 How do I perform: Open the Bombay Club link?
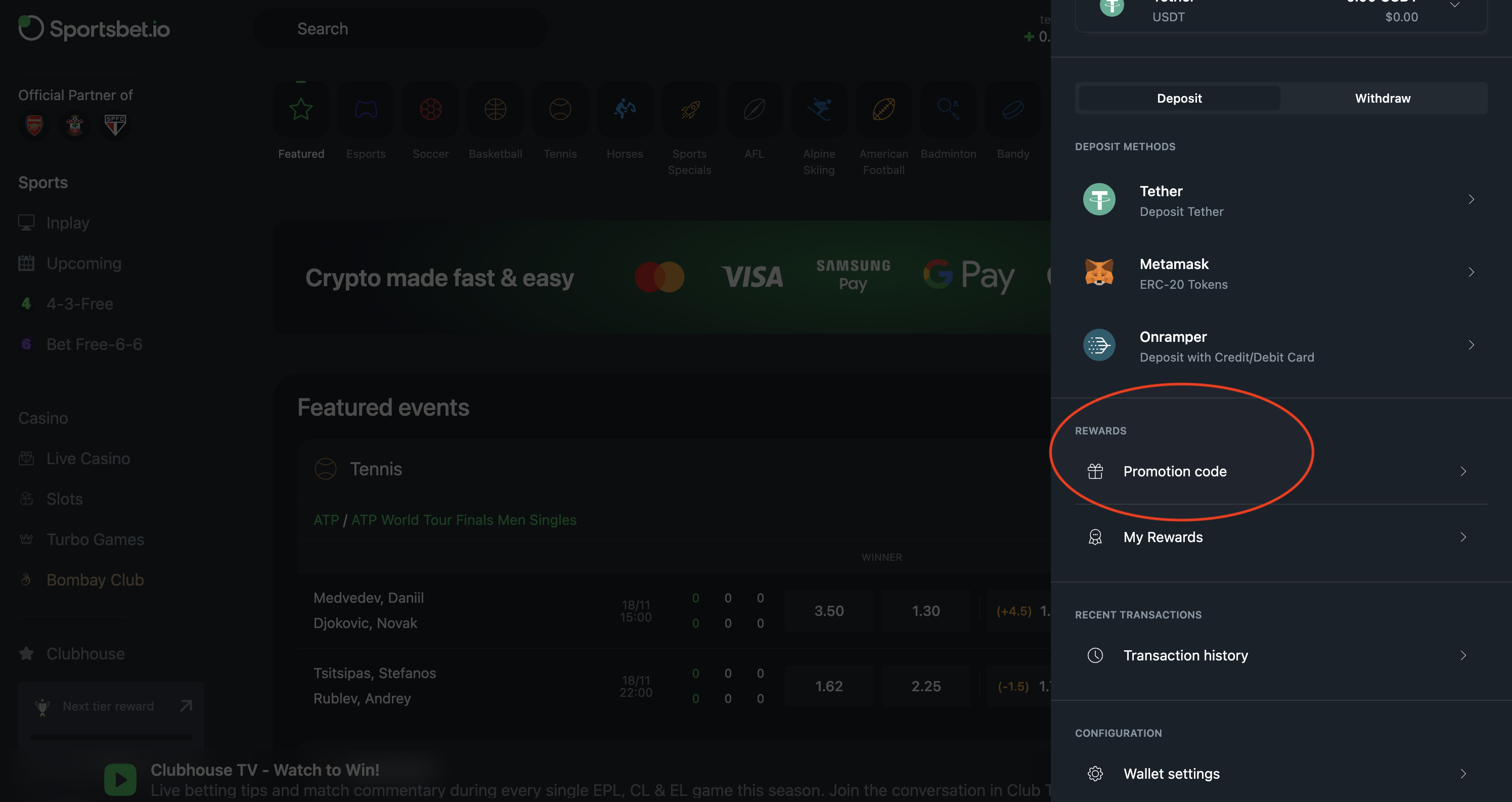[x=95, y=580]
